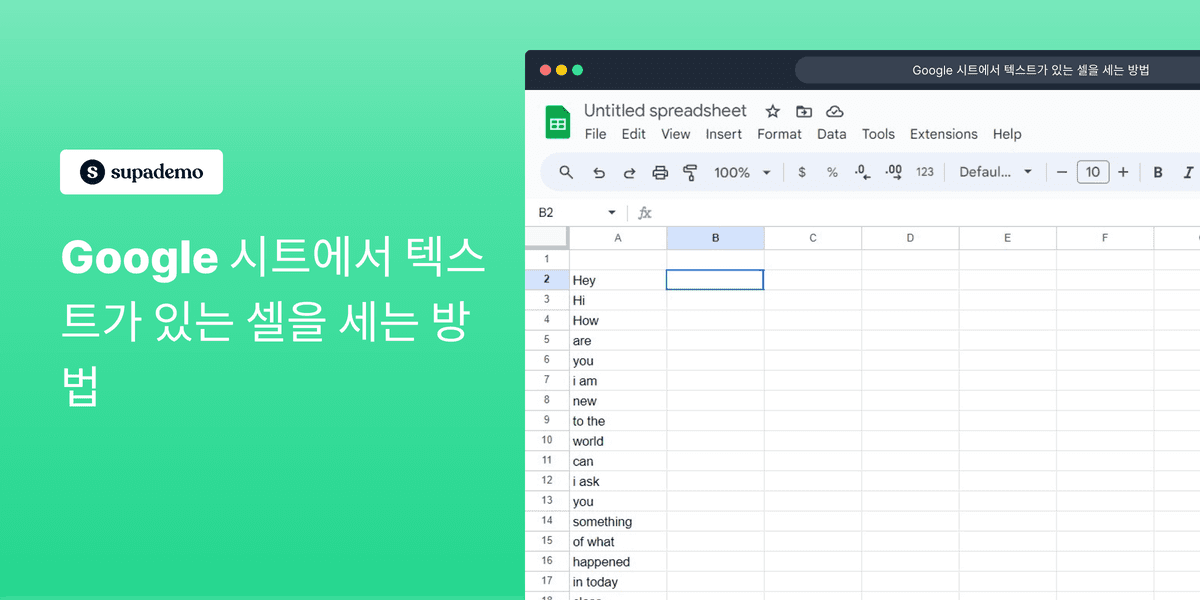The width and height of the screenshot is (1200, 600).
Task: Apply percent format icon
Action: pyautogui.click(x=832, y=171)
